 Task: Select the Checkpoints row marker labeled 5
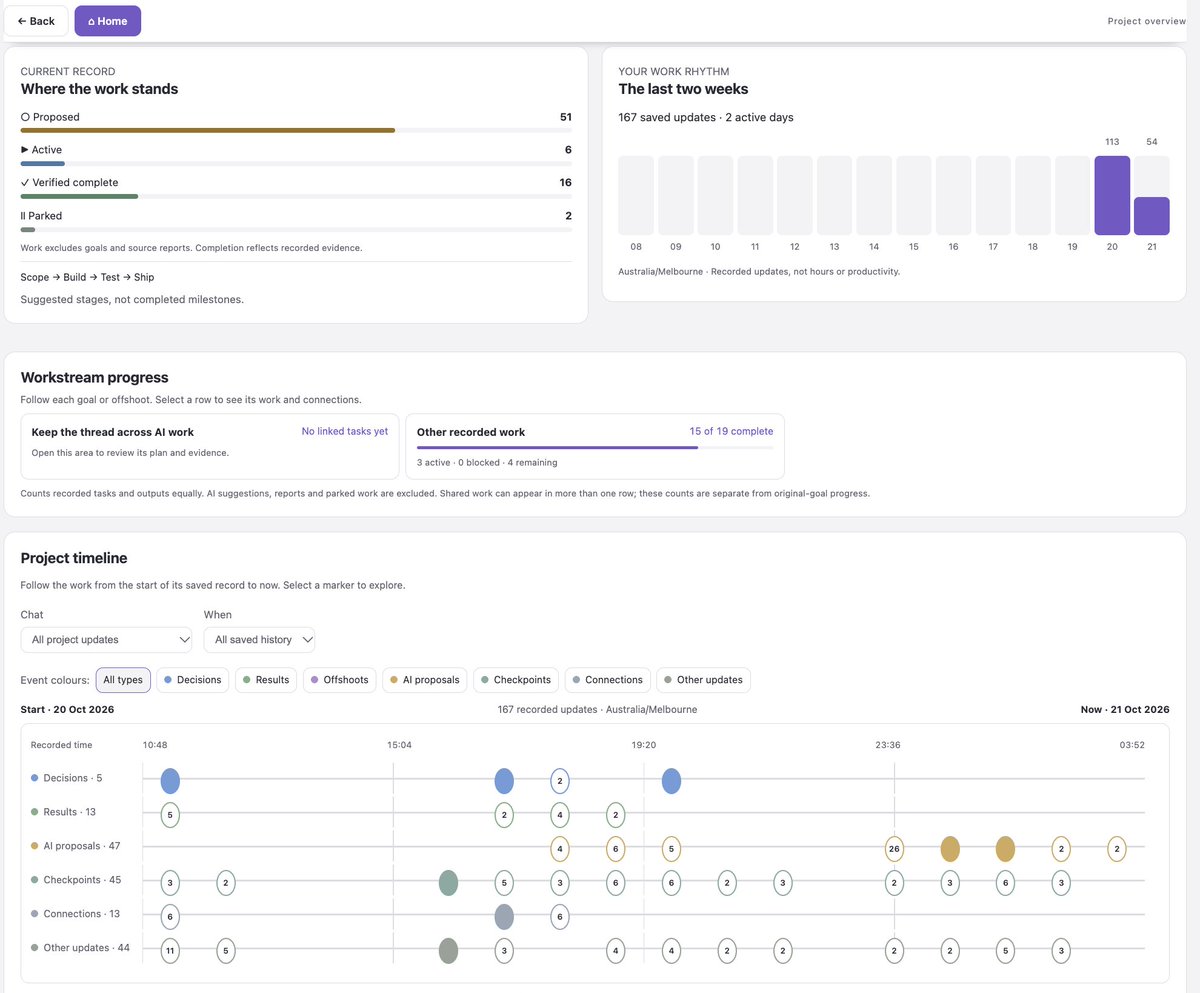point(504,883)
